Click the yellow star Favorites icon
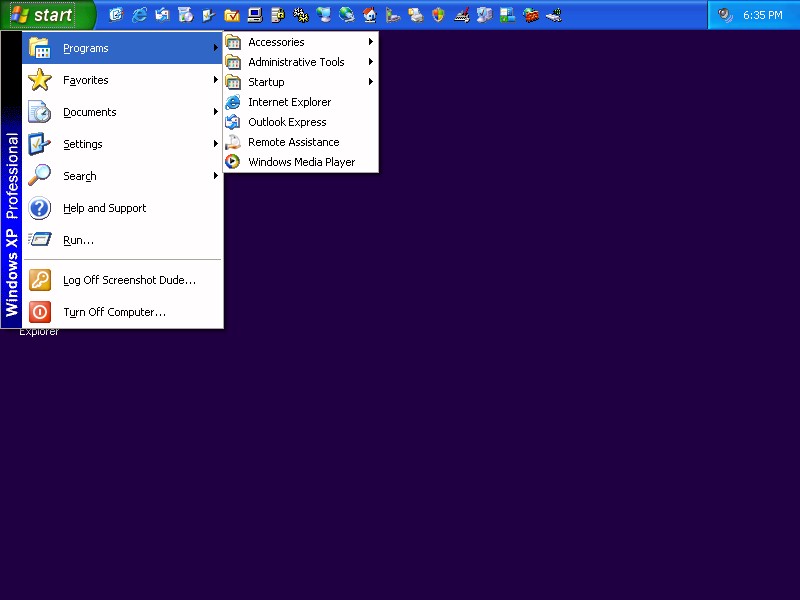The height and width of the screenshot is (600, 800). [x=39, y=80]
